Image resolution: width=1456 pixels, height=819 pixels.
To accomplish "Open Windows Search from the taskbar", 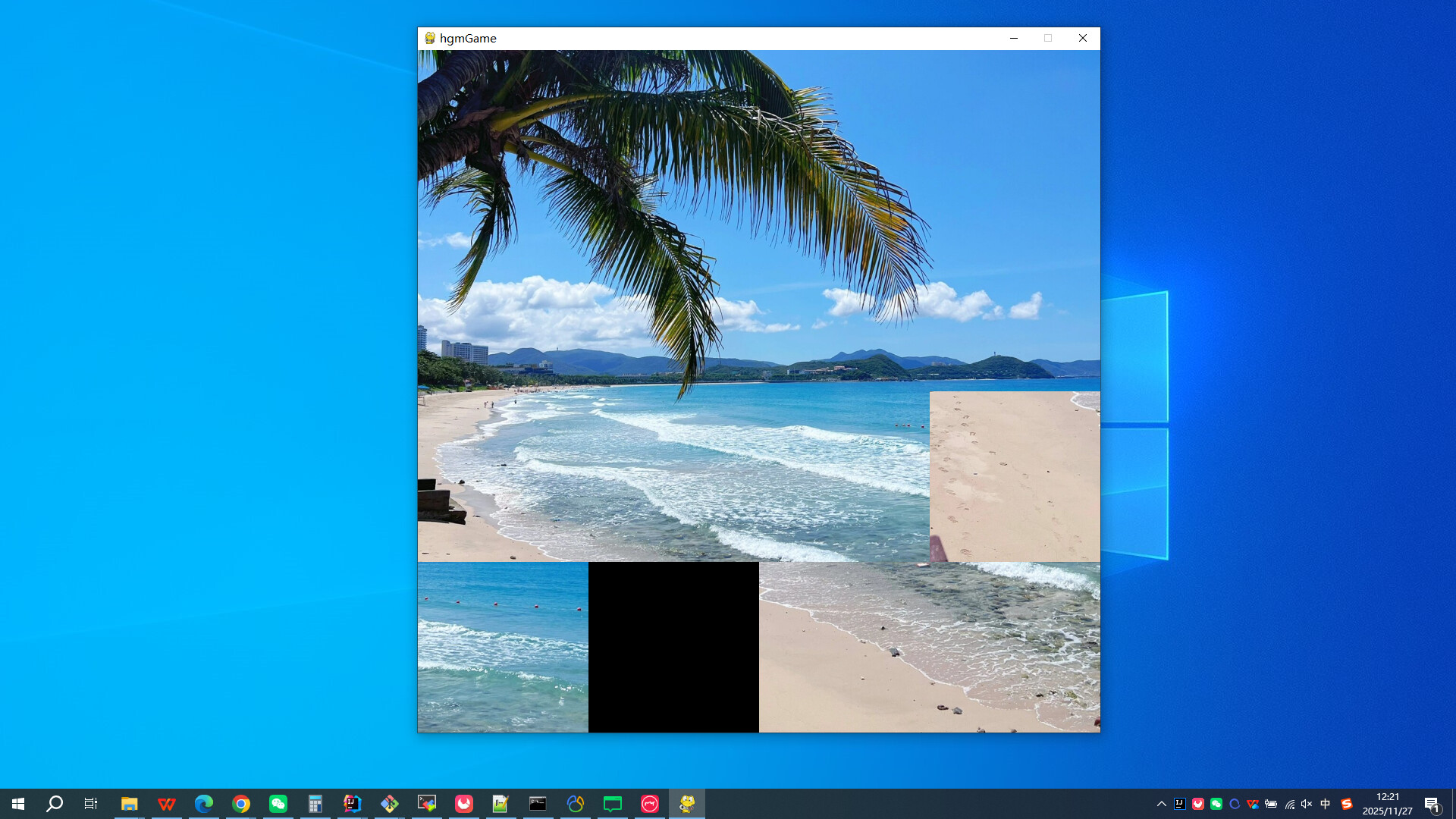I will (x=53, y=803).
